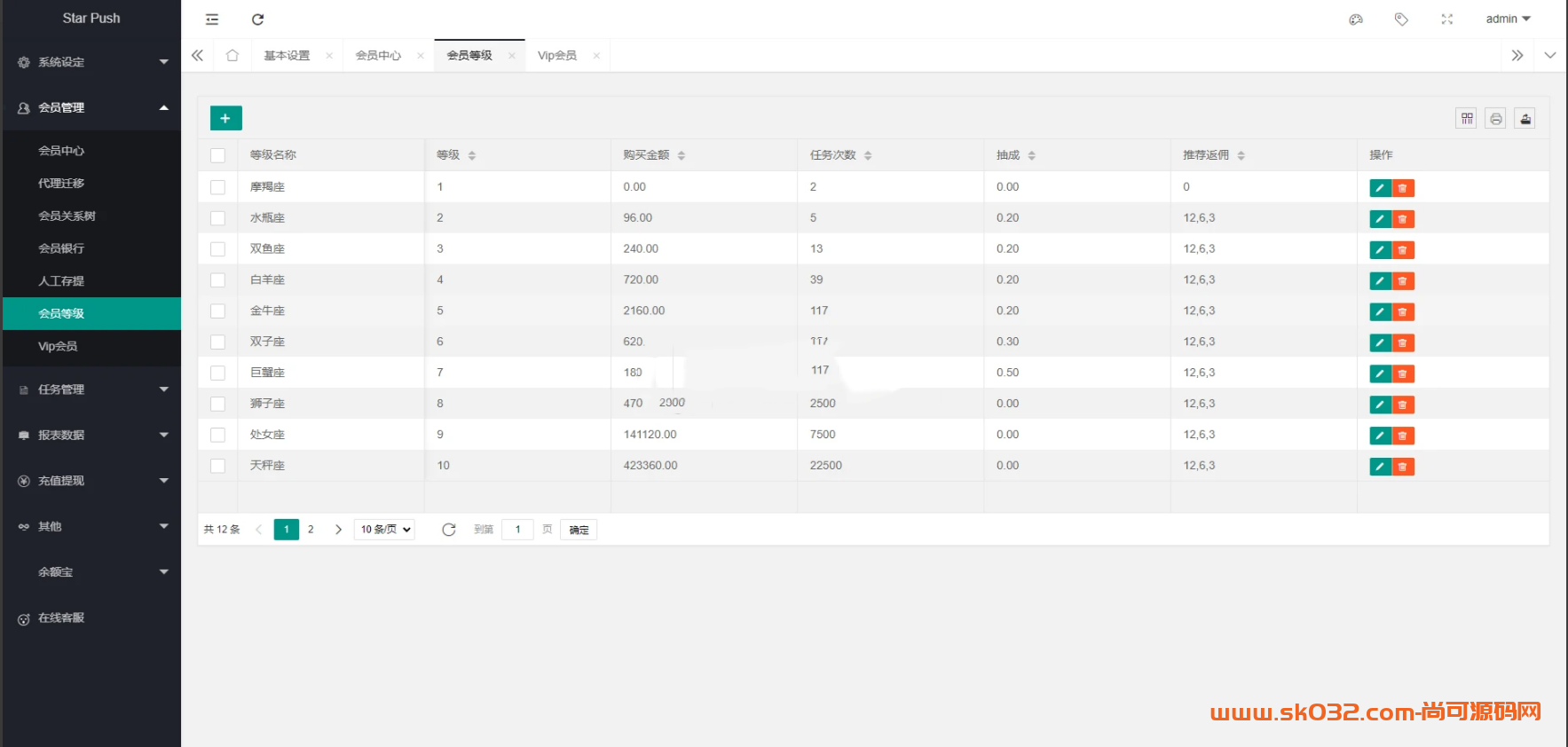1568x747 pixels.
Task: Click the green add button
Action: (225, 118)
